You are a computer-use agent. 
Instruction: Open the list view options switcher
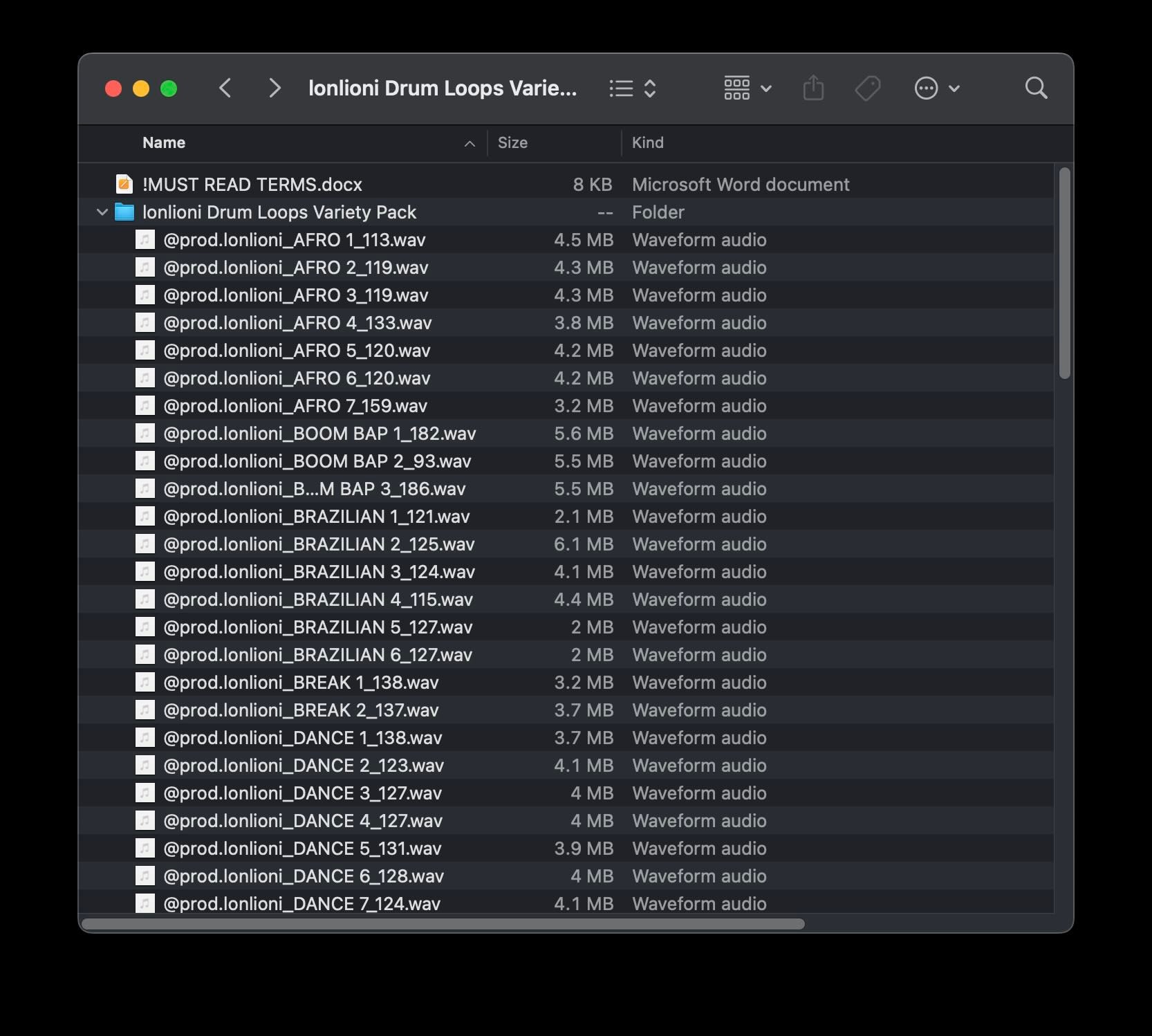point(632,89)
